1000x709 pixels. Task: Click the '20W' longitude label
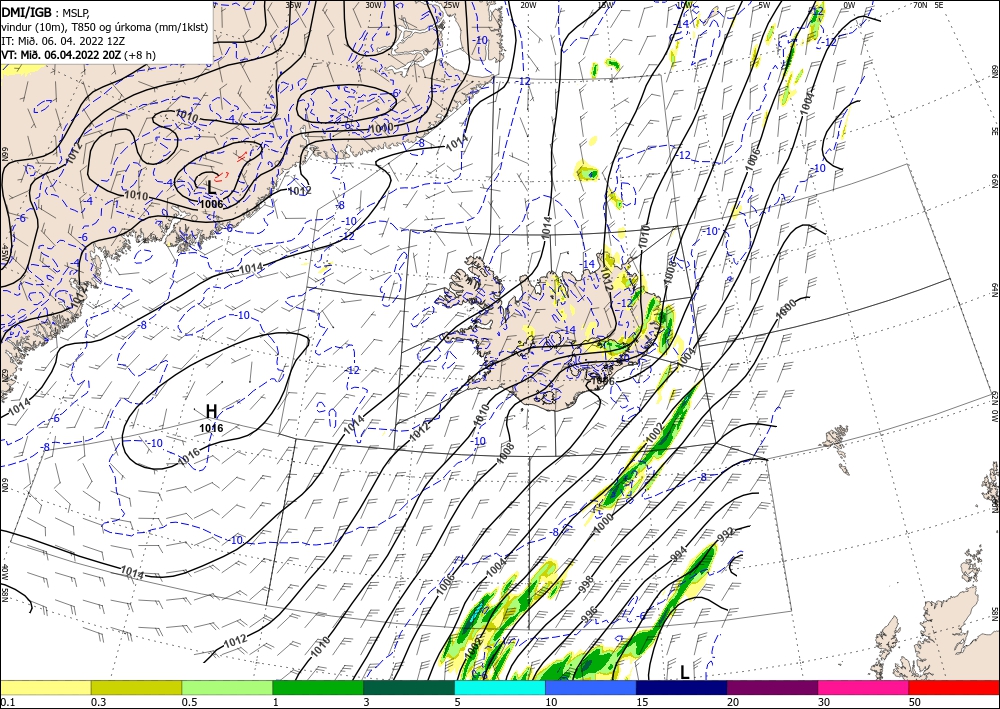coord(528,5)
